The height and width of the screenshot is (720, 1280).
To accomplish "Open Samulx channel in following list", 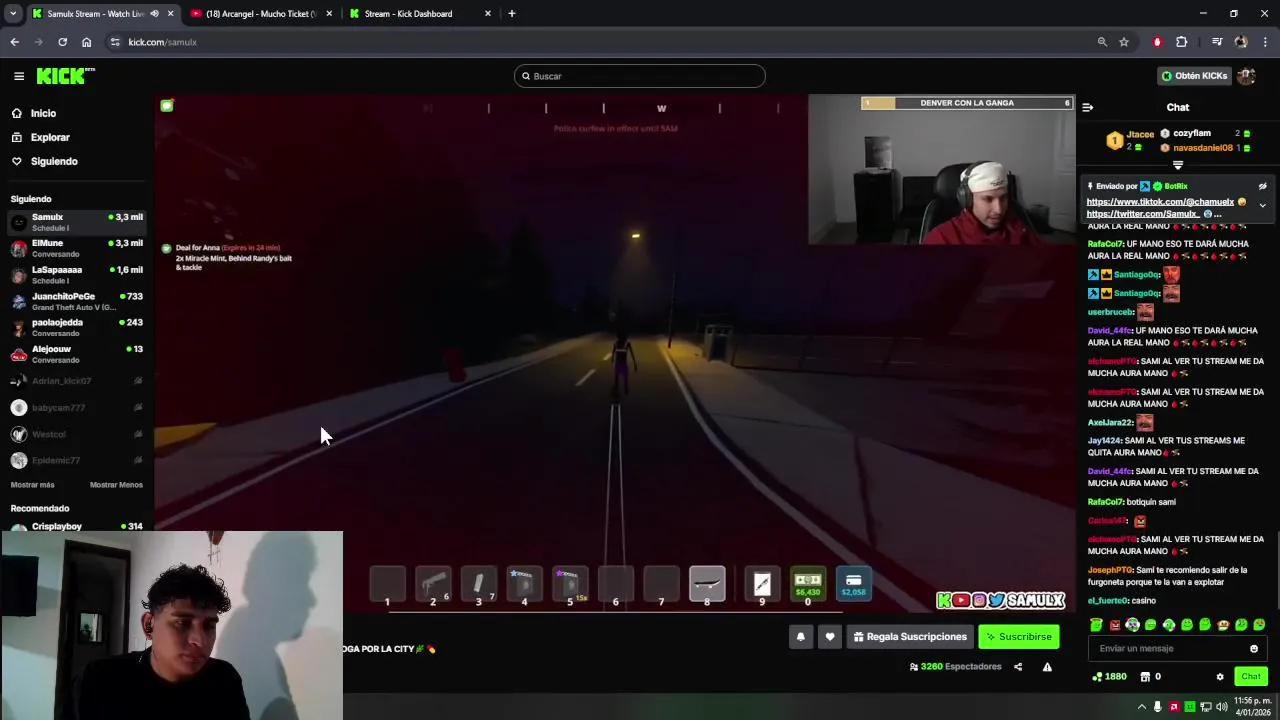I will [77, 222].
